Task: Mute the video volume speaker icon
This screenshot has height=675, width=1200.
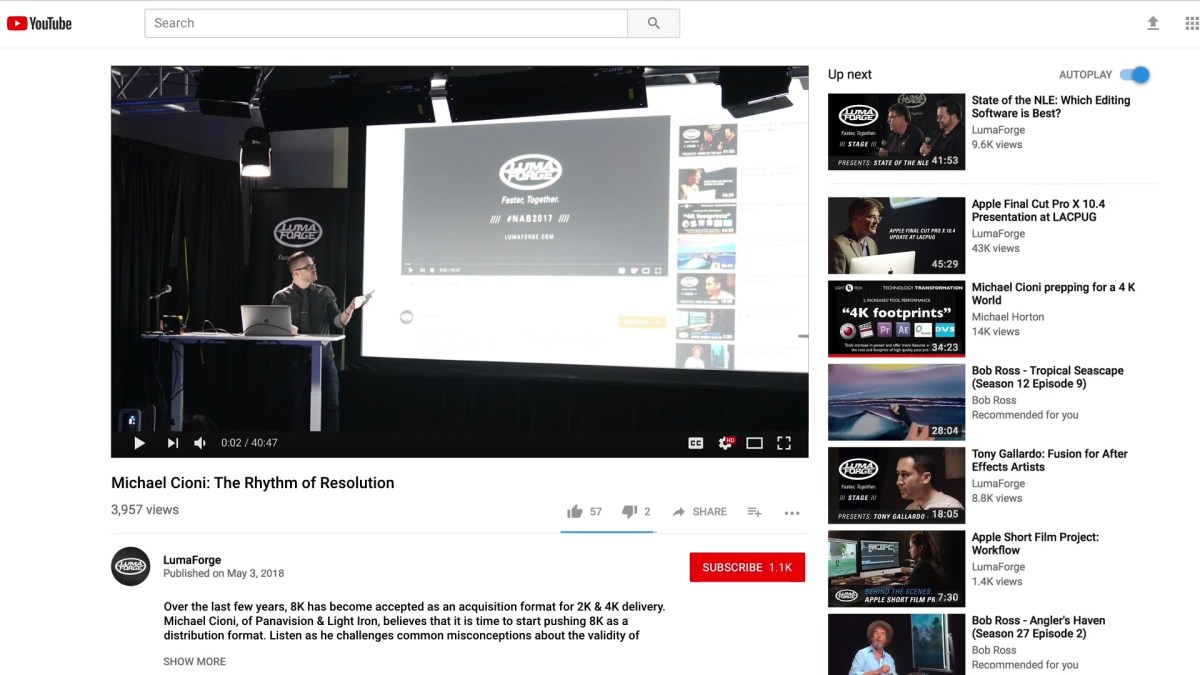Action: click(x=200, y=443)
